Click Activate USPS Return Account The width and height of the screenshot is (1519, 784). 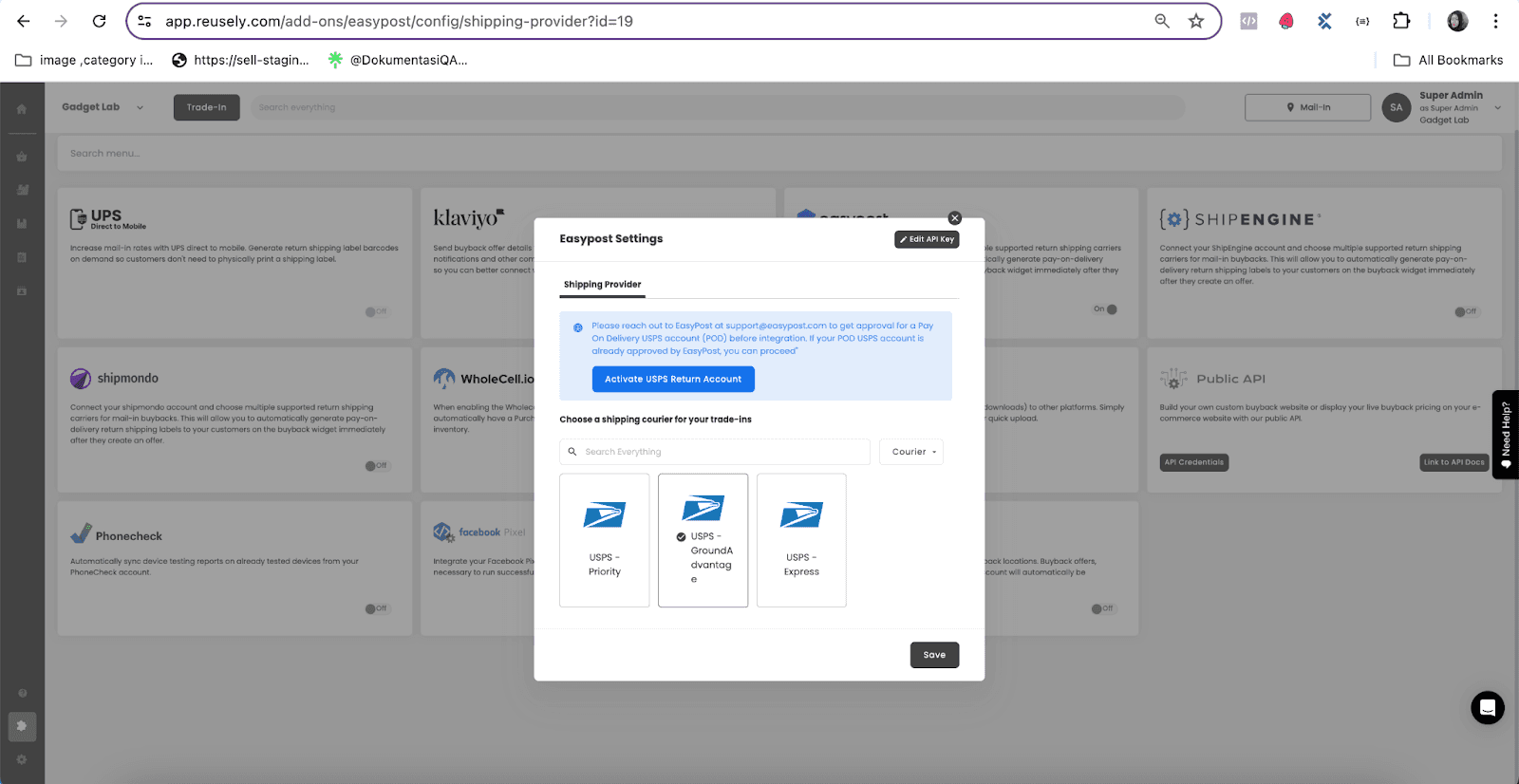click(673, 379)
